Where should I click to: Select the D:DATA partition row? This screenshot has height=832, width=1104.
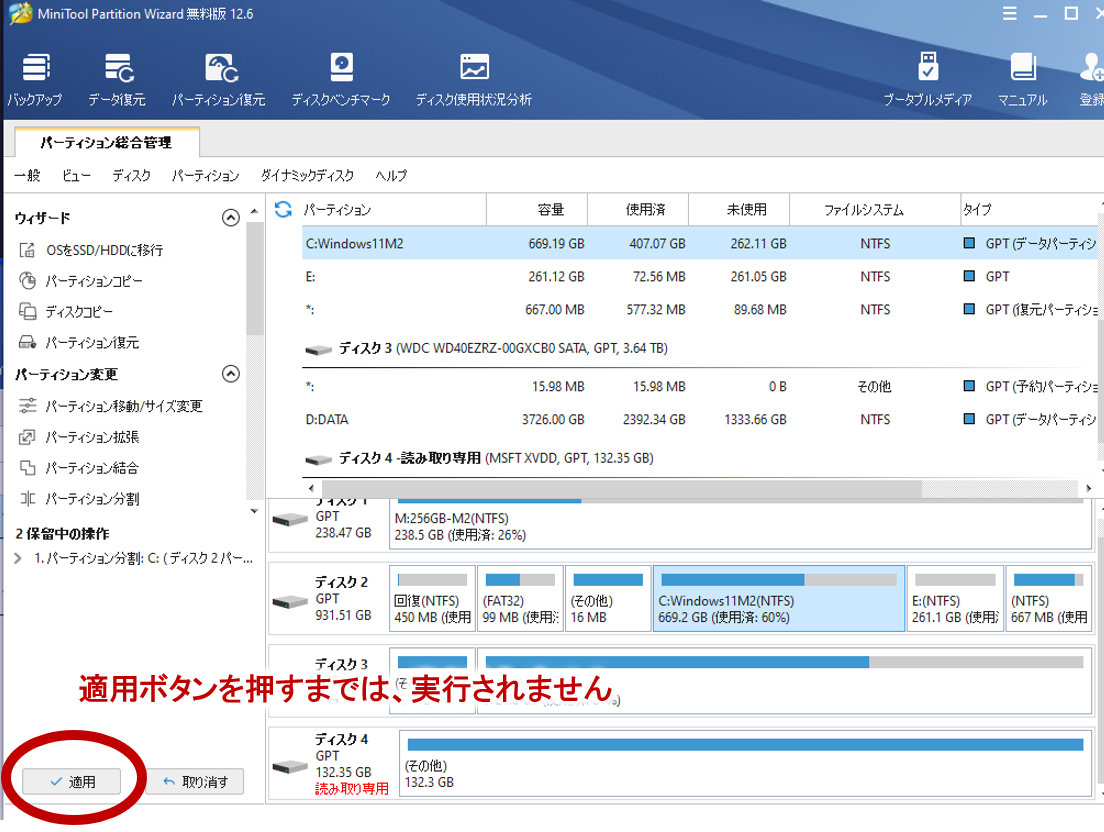pos(699,420)
